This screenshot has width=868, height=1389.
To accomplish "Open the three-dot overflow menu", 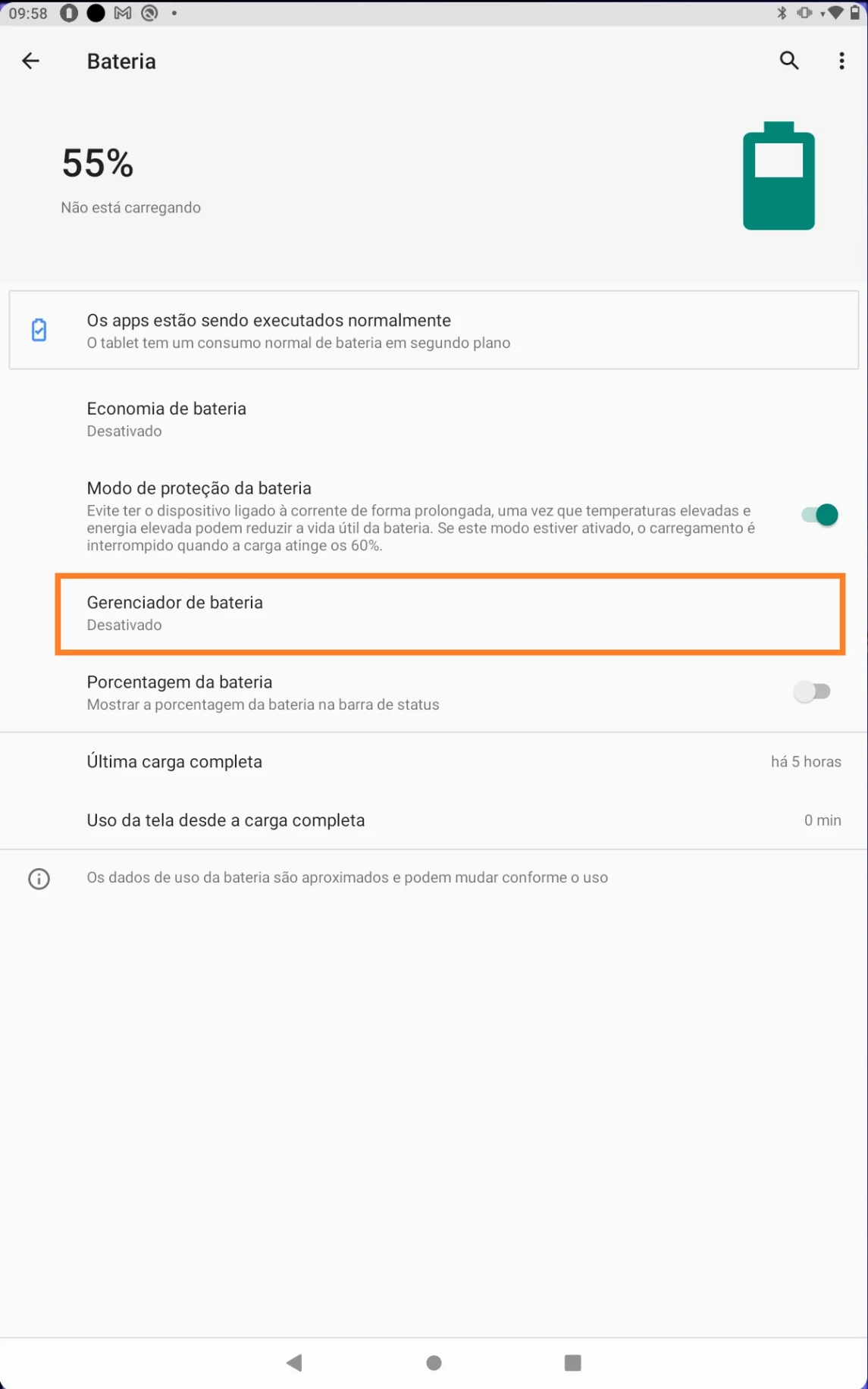I will click(841, 61).
